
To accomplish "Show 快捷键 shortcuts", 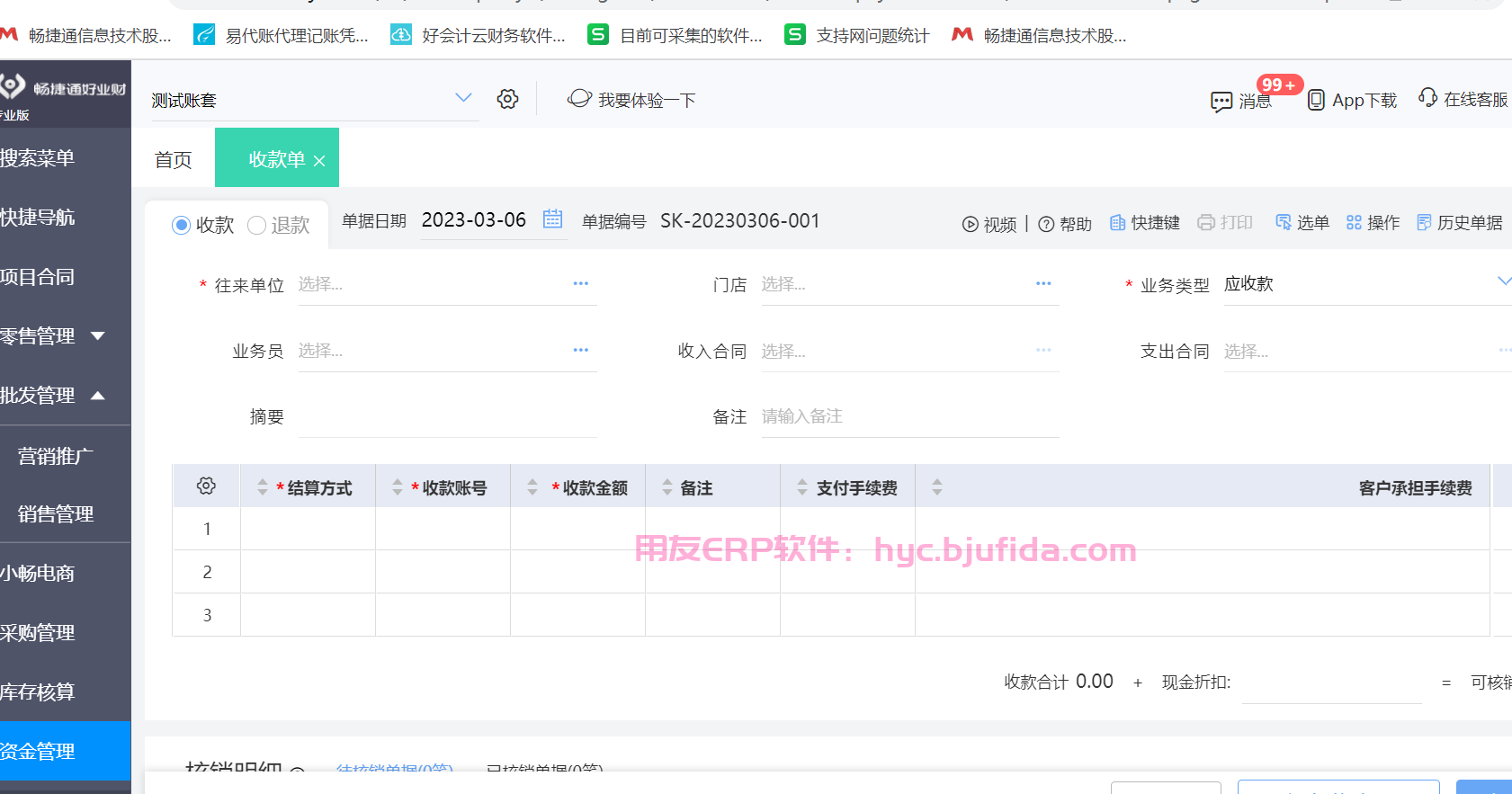I will point(1145,222).
